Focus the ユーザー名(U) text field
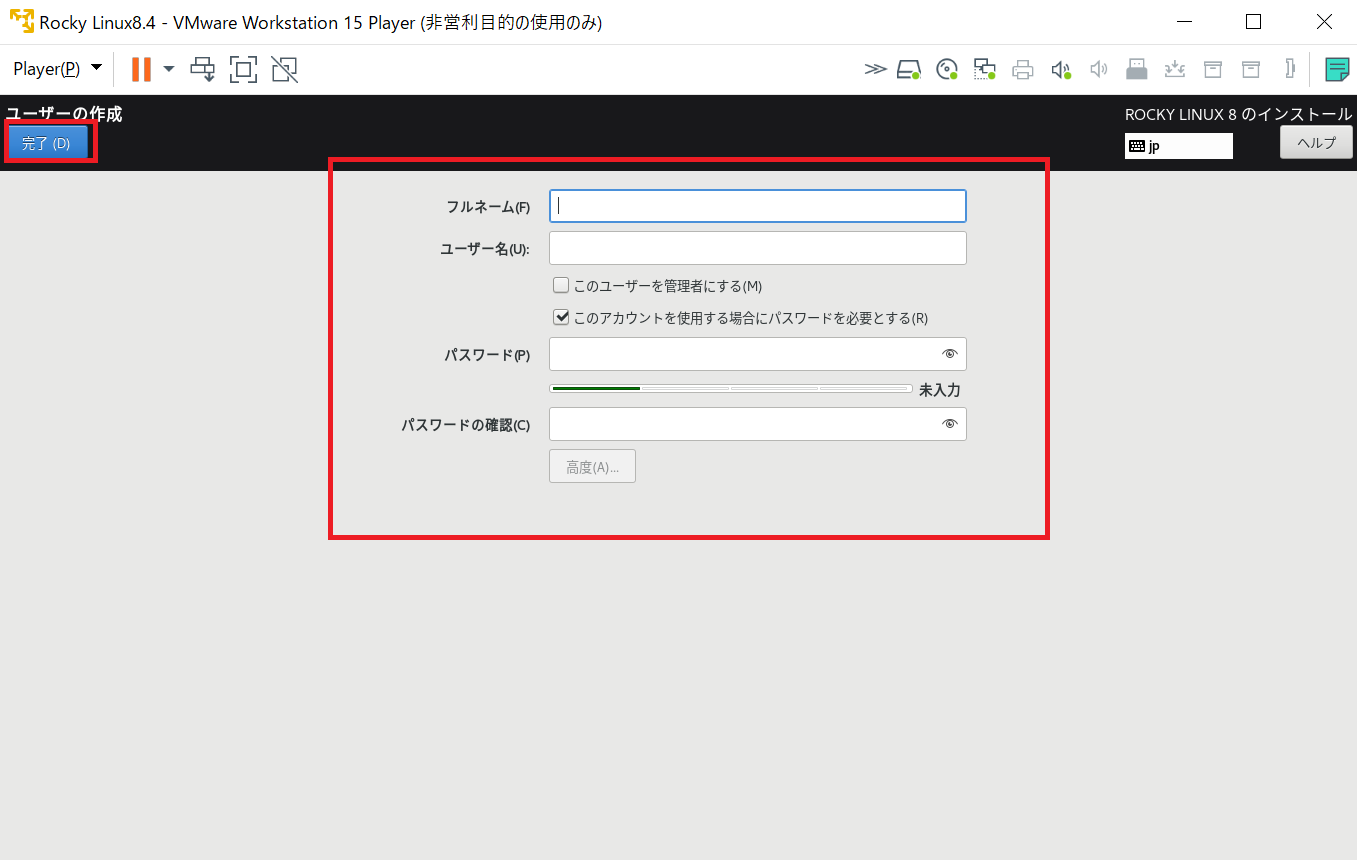The image size is (1357, 860). click(758, 248)
